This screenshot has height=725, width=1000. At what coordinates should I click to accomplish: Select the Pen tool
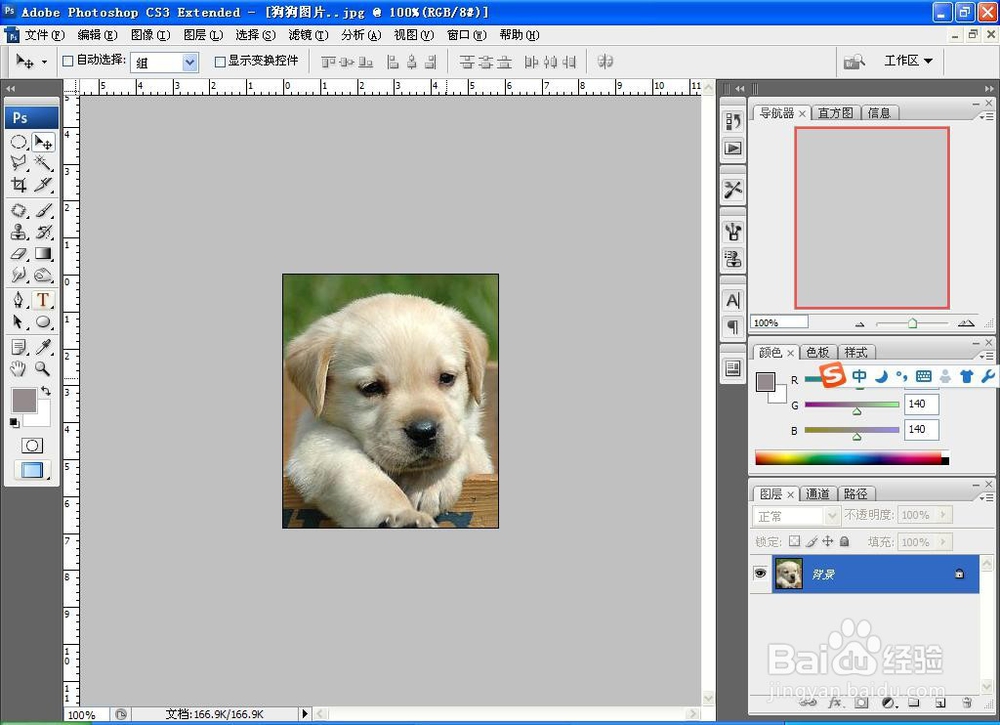point(18,300)
